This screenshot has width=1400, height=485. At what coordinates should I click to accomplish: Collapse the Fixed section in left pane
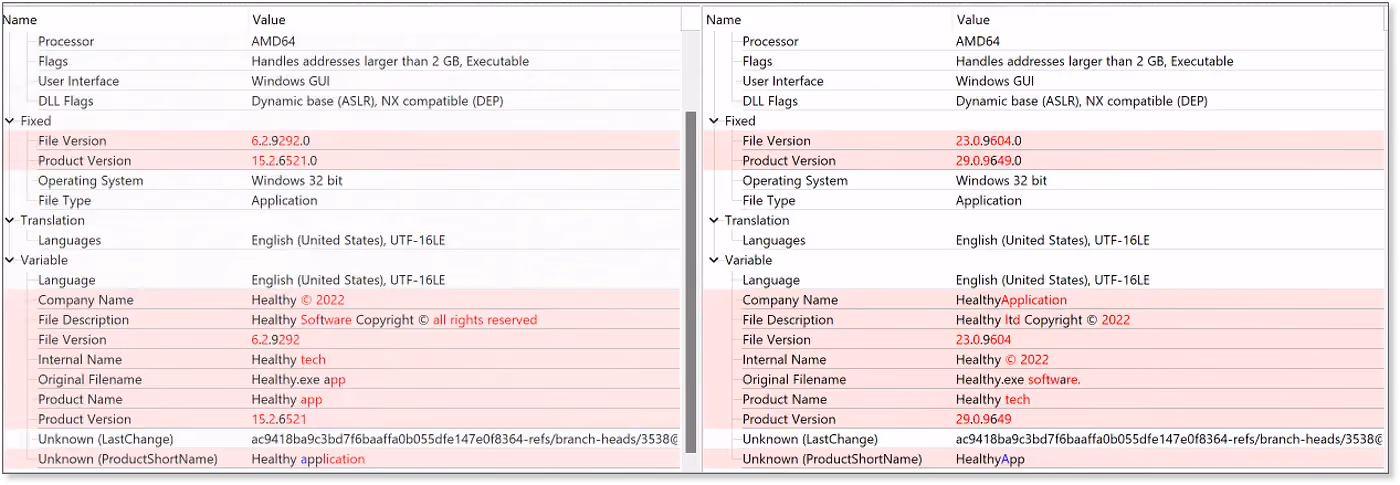point(10,121)
